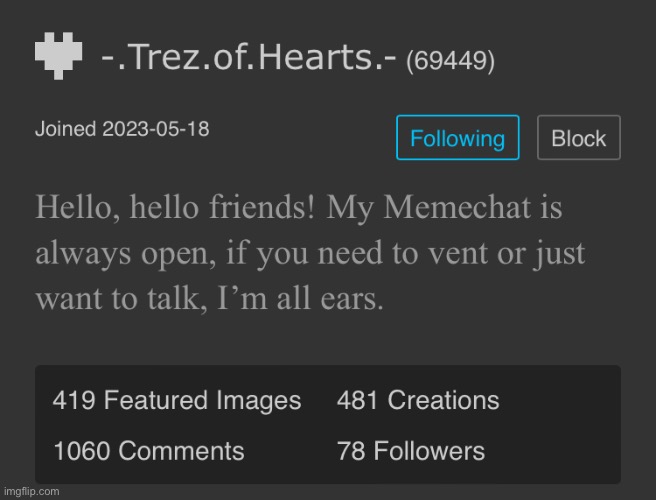This screenshot has width=656, height=500.
Task: Click the number 481 in stats
Action: (x=359, y=401)
